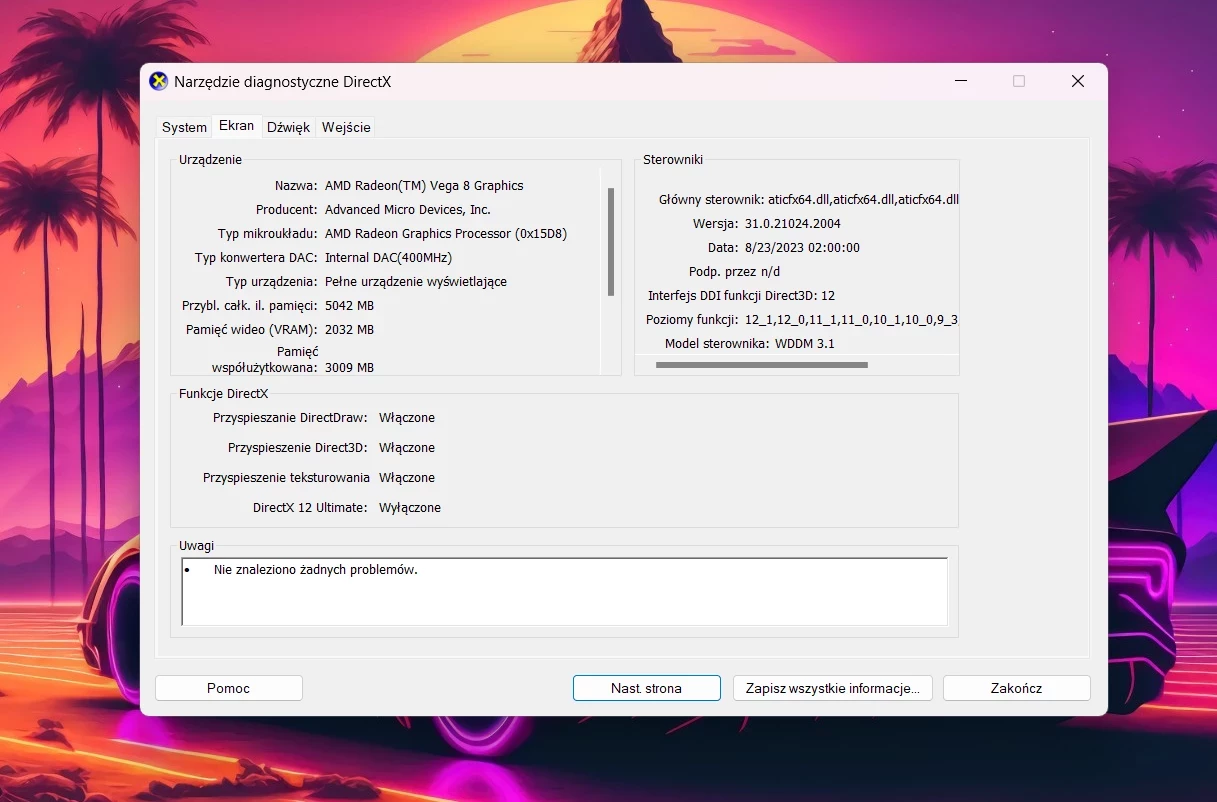Go to the Wejście tab
The width and height of the screenshot is (1217, 802).
tap(346, 127)
